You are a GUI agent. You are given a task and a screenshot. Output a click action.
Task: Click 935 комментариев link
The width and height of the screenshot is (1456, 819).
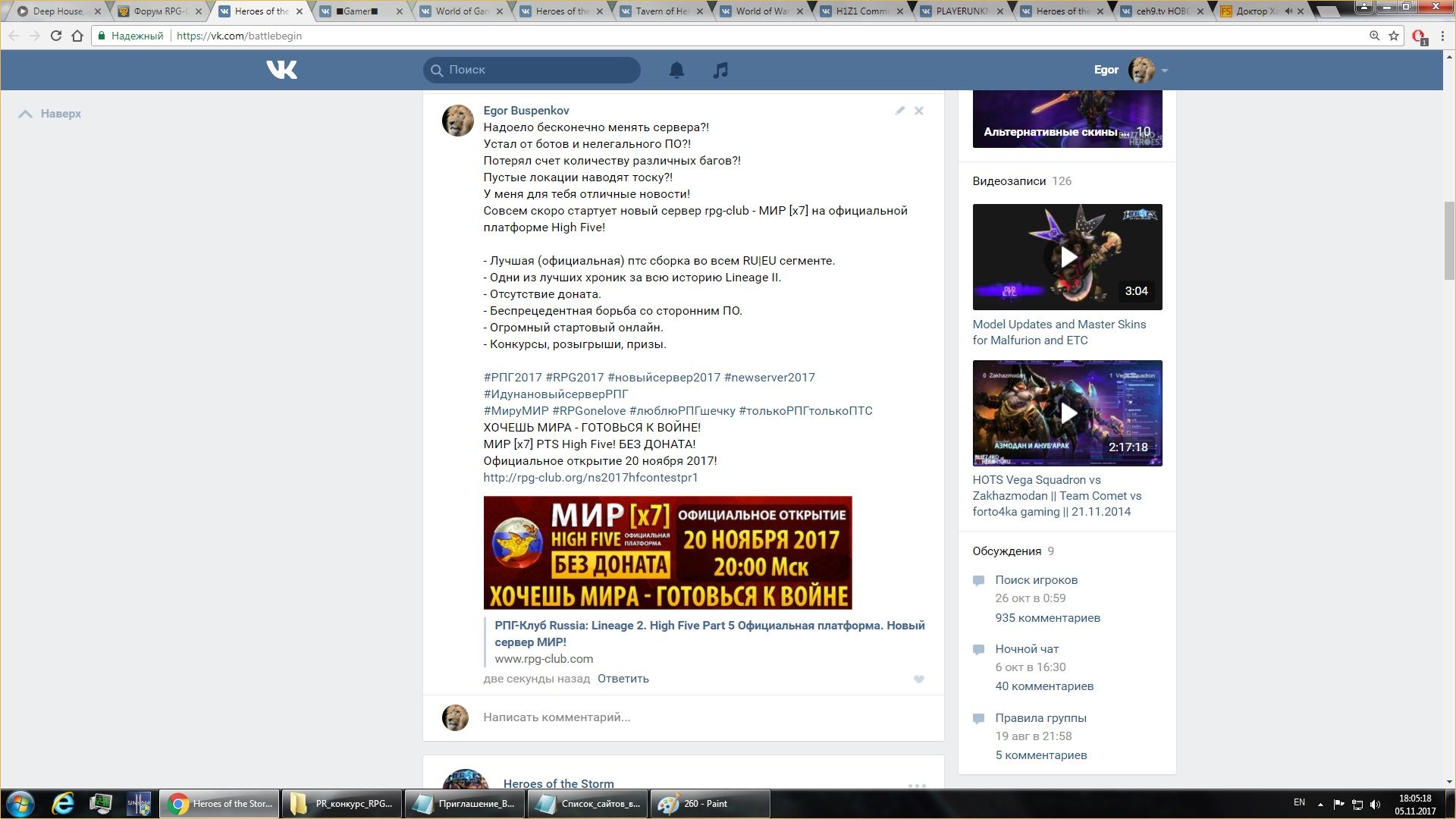1048,618
